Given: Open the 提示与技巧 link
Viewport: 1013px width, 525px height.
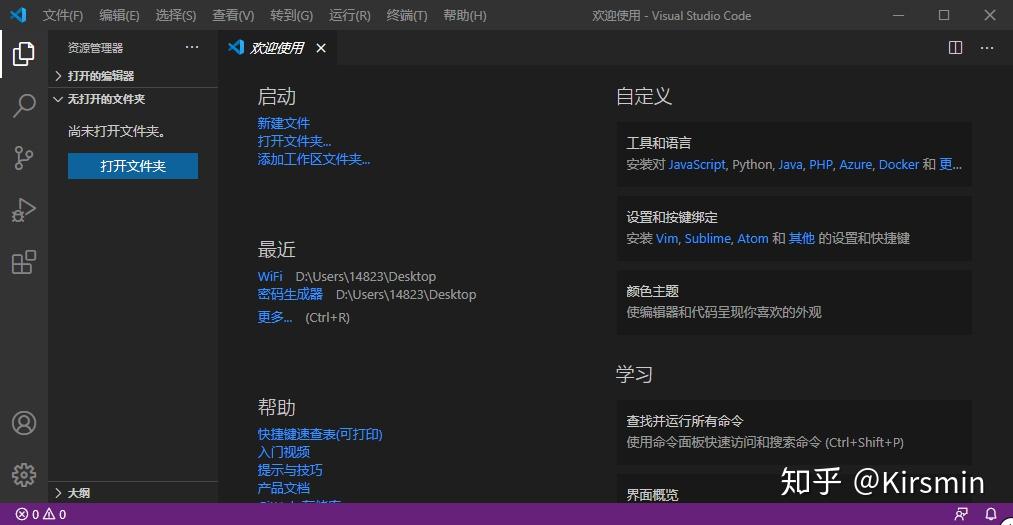Looking at the screenshot, I should [x=290, y=470].
